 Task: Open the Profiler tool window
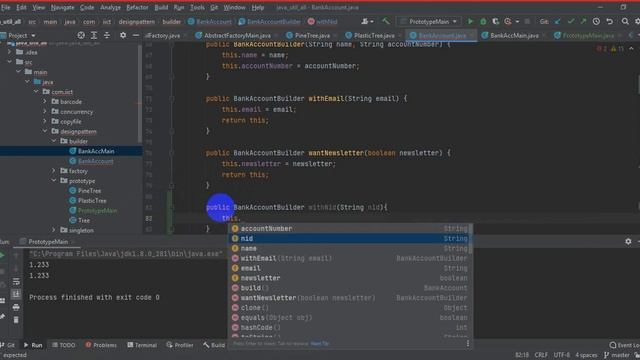(180, 345)
